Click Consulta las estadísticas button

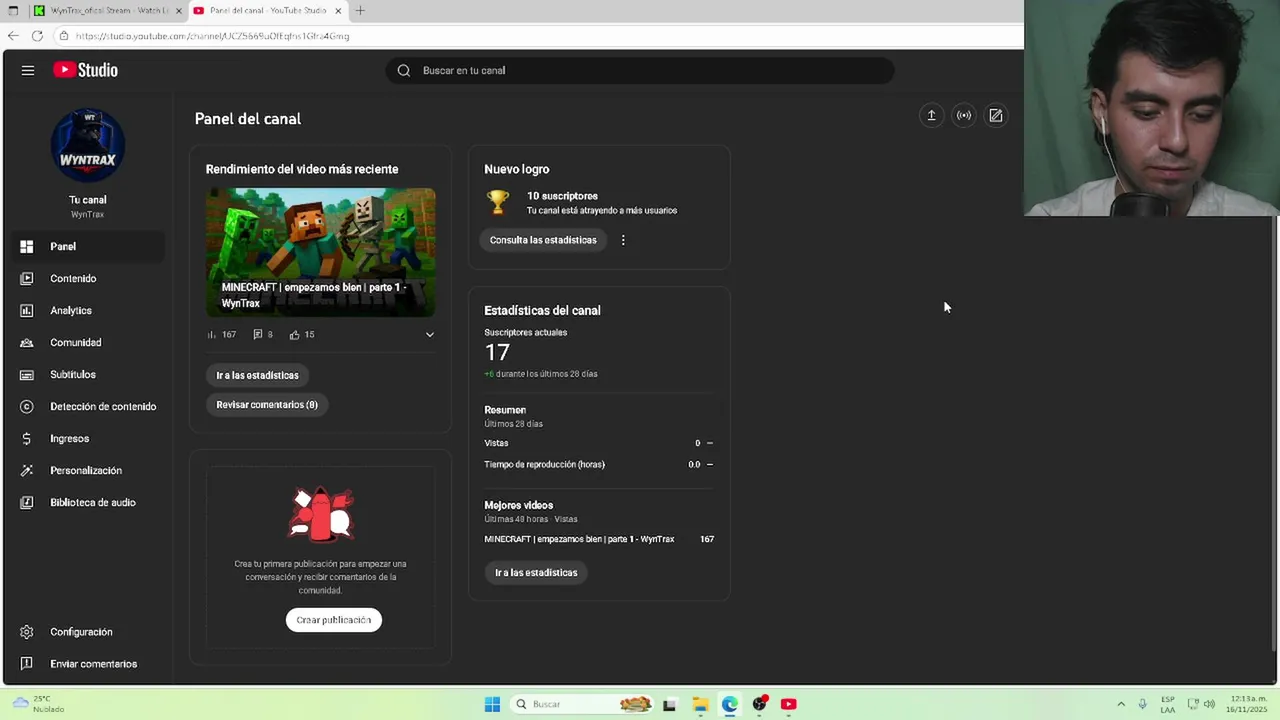543,240
